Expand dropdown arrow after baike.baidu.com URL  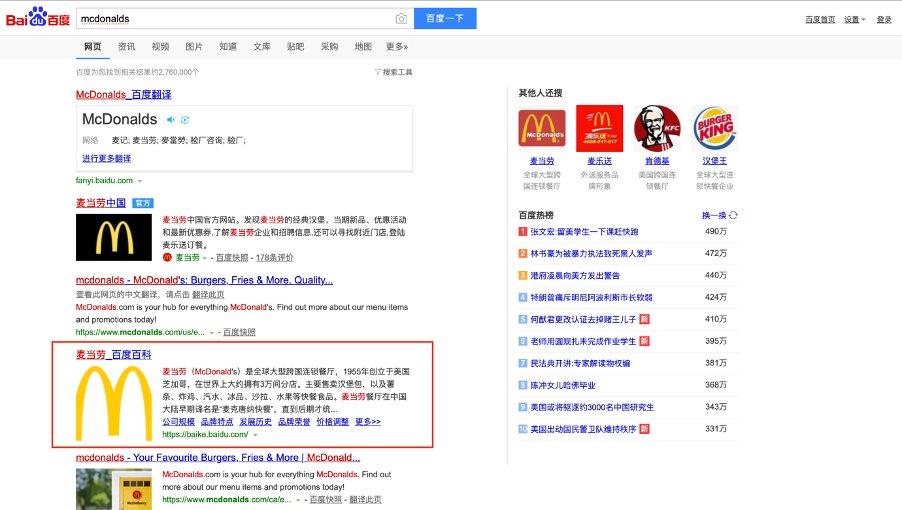coord(255,435)
